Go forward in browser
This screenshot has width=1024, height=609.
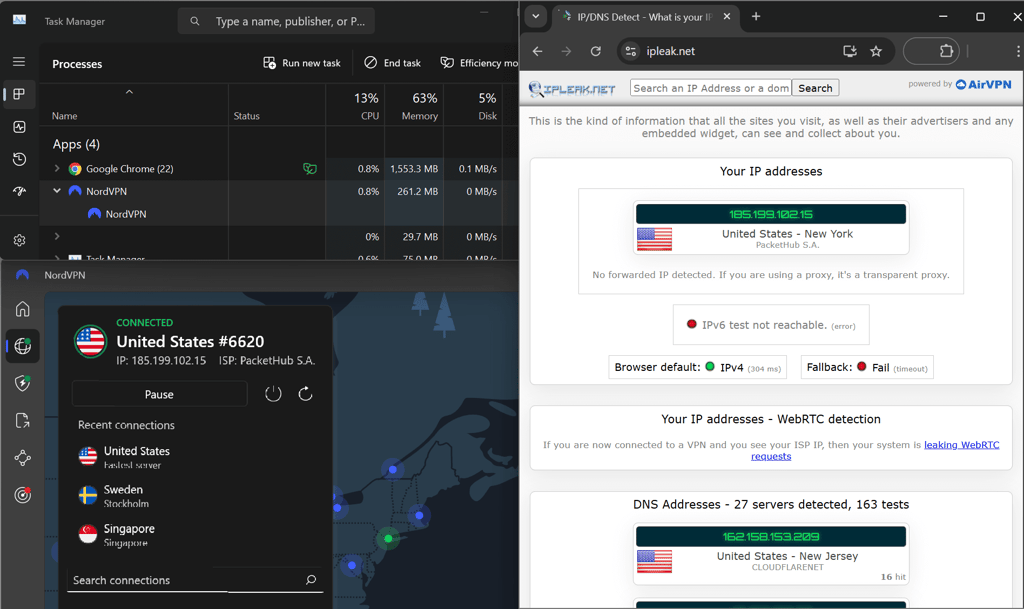(566, 51)
